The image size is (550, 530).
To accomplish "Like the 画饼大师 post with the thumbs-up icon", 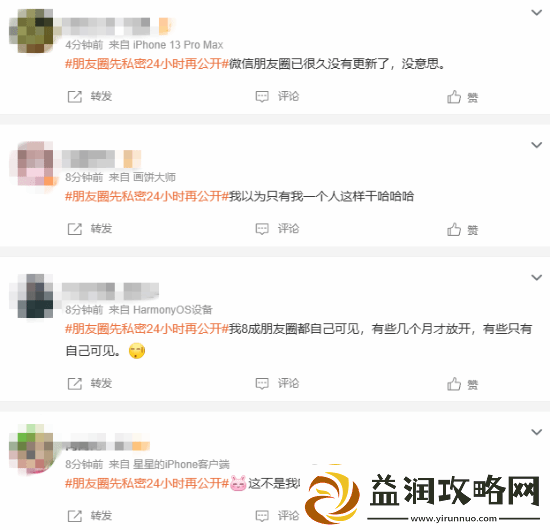I will click(x=454, y=229).
